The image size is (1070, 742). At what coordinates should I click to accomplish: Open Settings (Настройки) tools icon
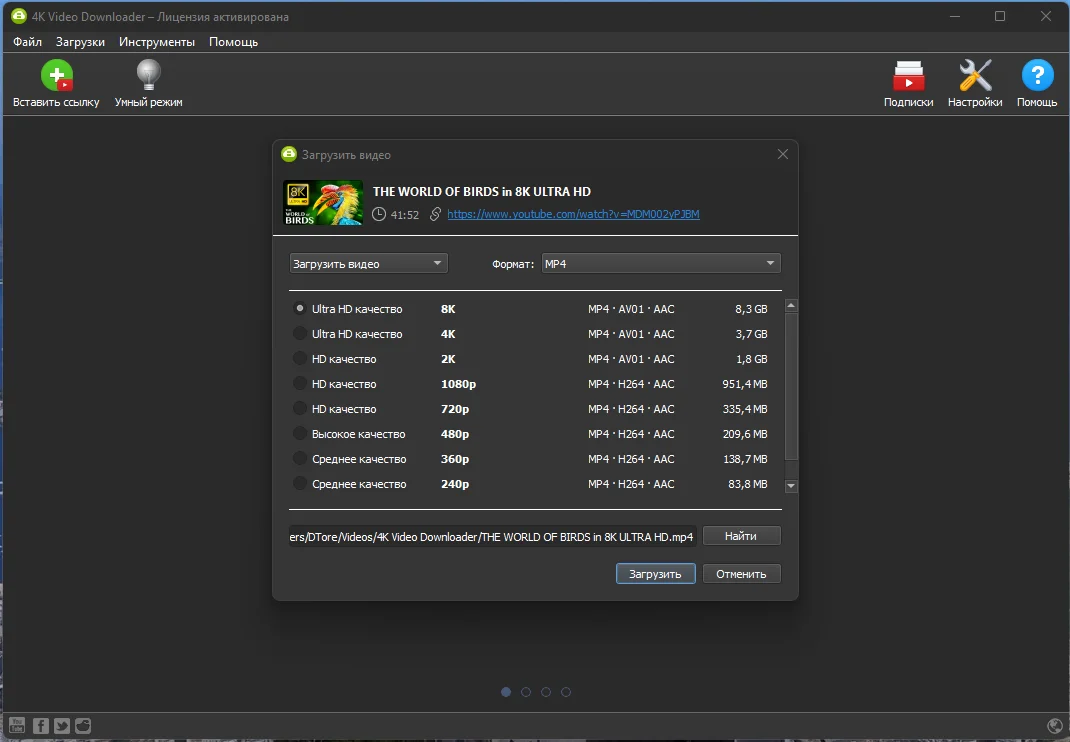(974, 75)
